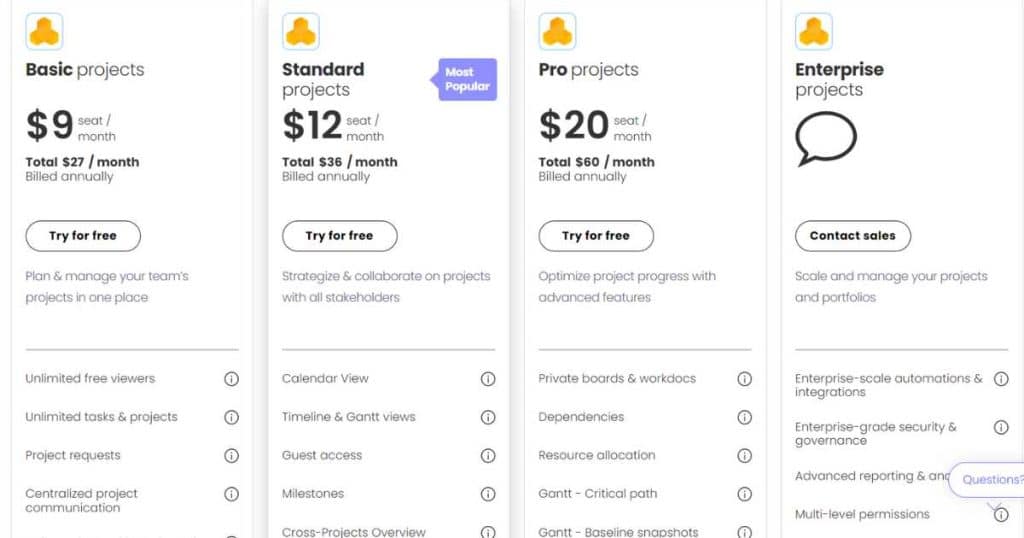Image resolution: width=1024 pixels, height=538 pixels.
Task: Open info for Enterprise-grade security & governance
Action: pos(1001,427)
